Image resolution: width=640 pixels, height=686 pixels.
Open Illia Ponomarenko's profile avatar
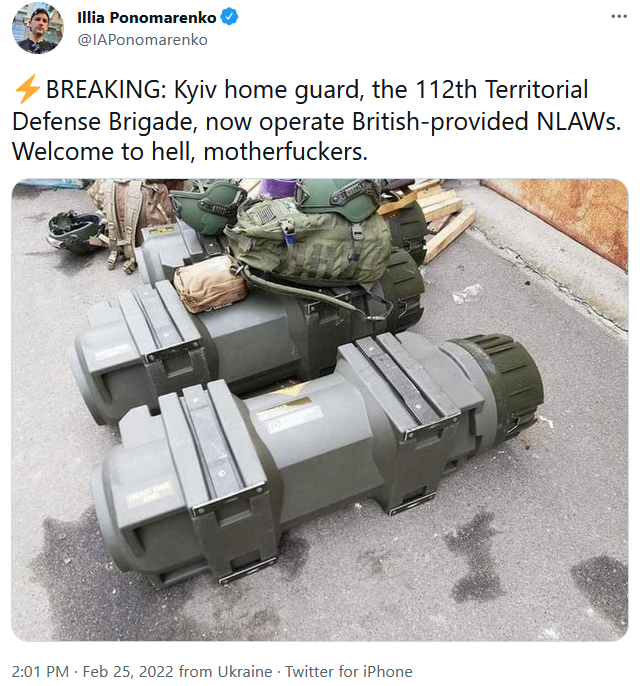tap(38, 28)
